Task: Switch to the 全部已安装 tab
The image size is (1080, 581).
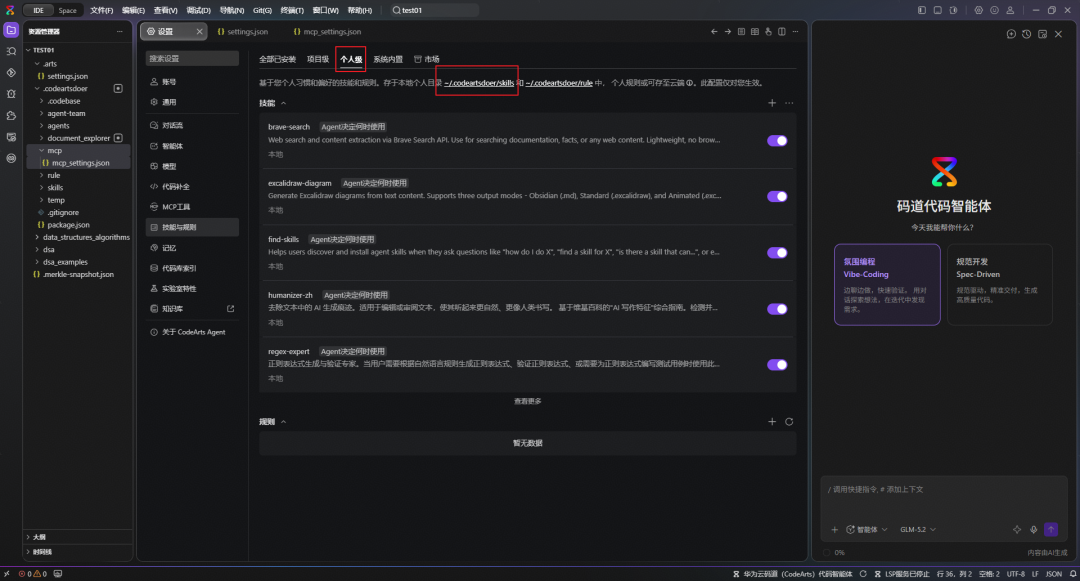Action: point(277,59)
